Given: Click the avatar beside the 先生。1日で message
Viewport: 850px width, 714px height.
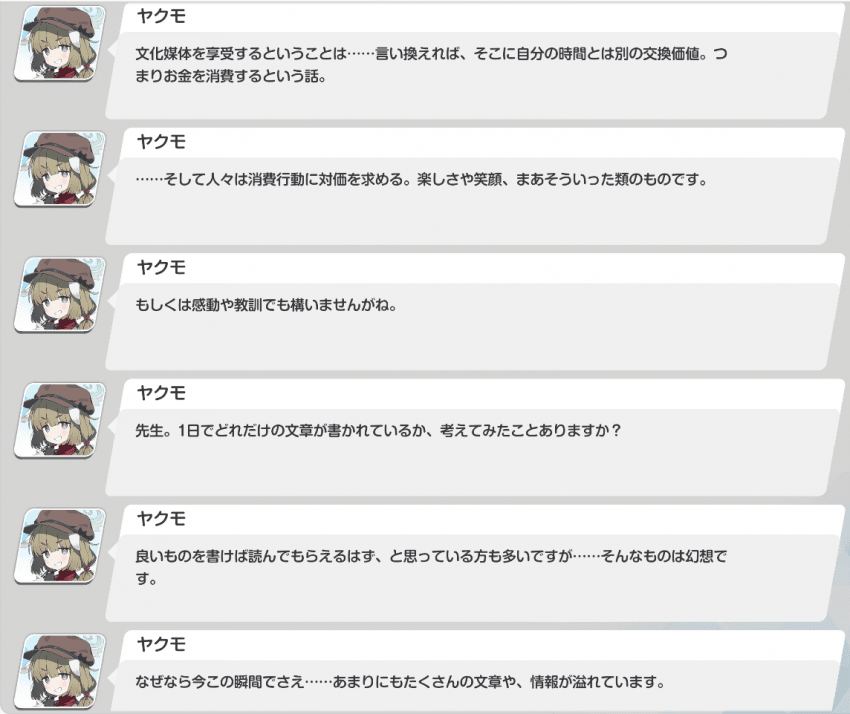Looking at the screenshot, I should pos(60,420).
